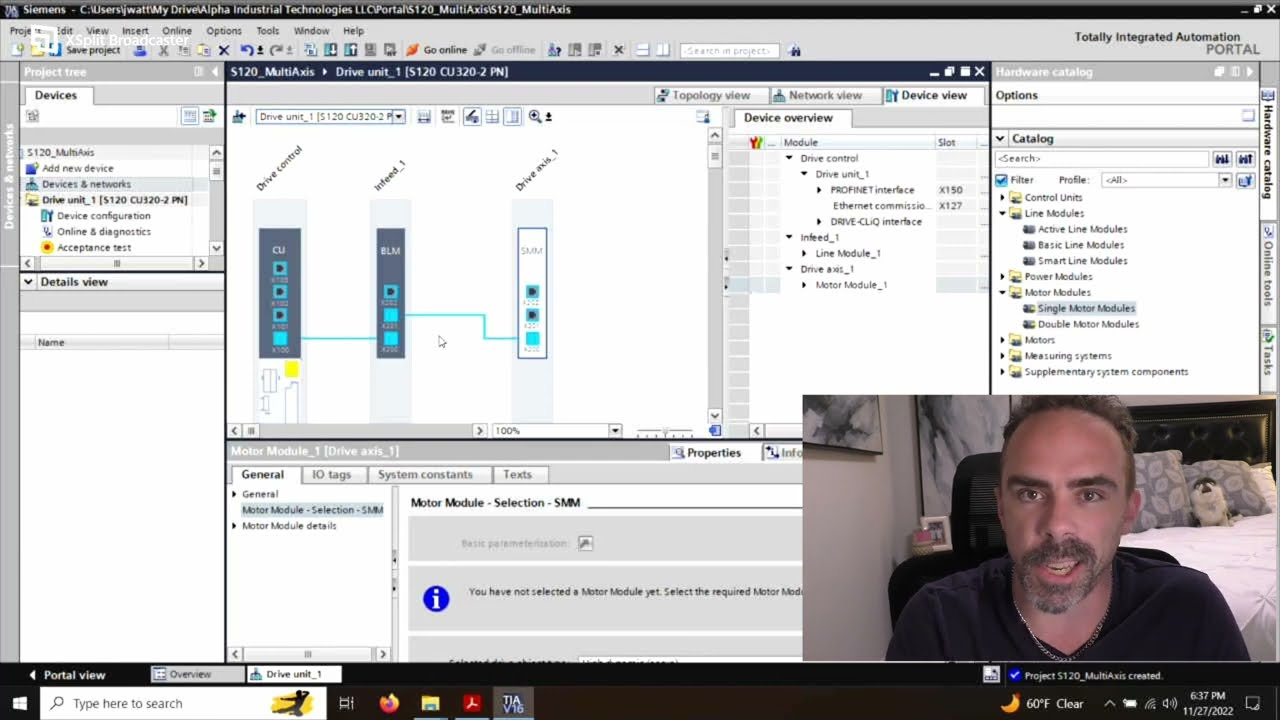Click the Double Motor Modules catalog icon

[x=1029, y=324]
